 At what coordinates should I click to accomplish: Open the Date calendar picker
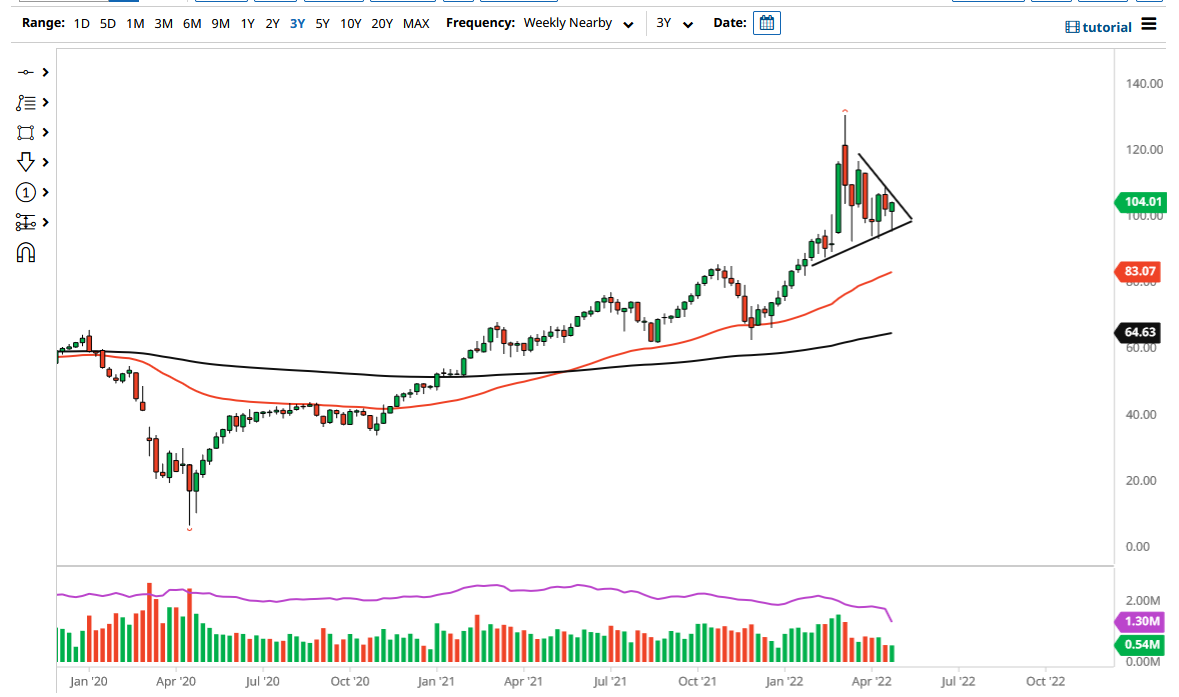[767, 23]
